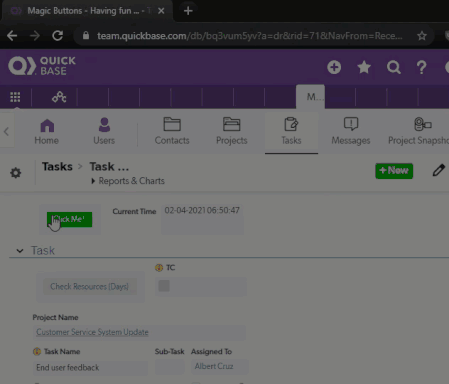
Task: Click the browser forward arrow
Action: (35, 36)
